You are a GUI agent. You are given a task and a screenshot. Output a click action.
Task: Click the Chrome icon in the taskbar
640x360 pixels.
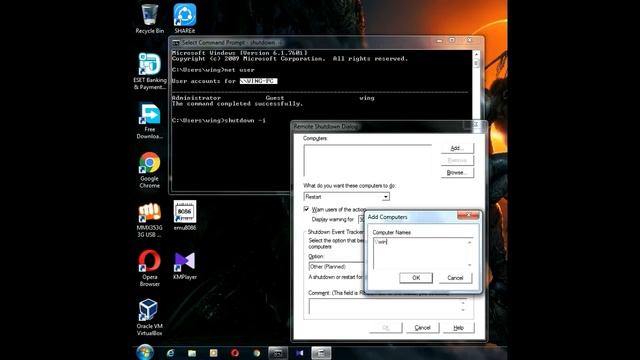(256, 353)
